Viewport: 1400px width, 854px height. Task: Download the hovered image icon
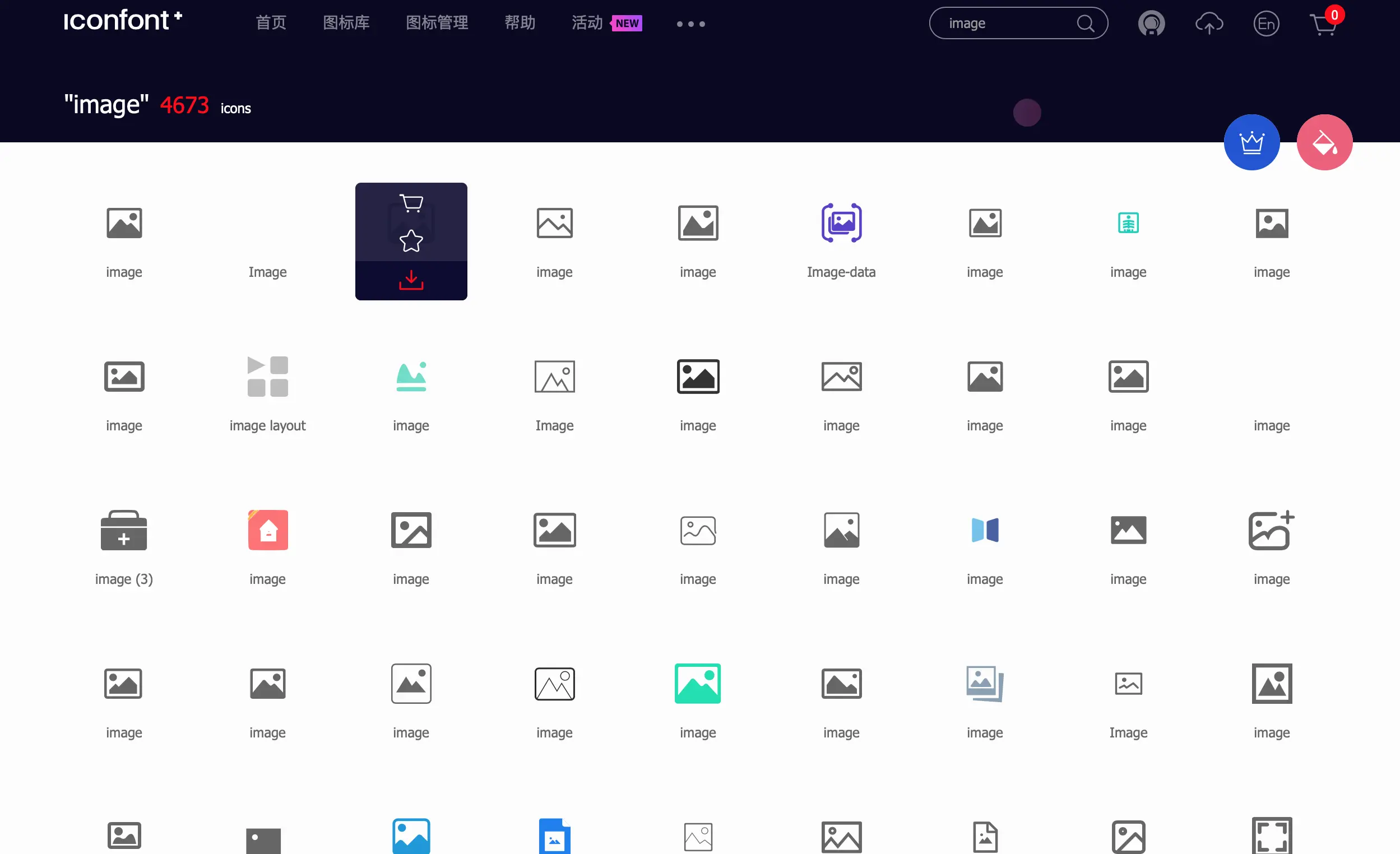click(411, 280)
